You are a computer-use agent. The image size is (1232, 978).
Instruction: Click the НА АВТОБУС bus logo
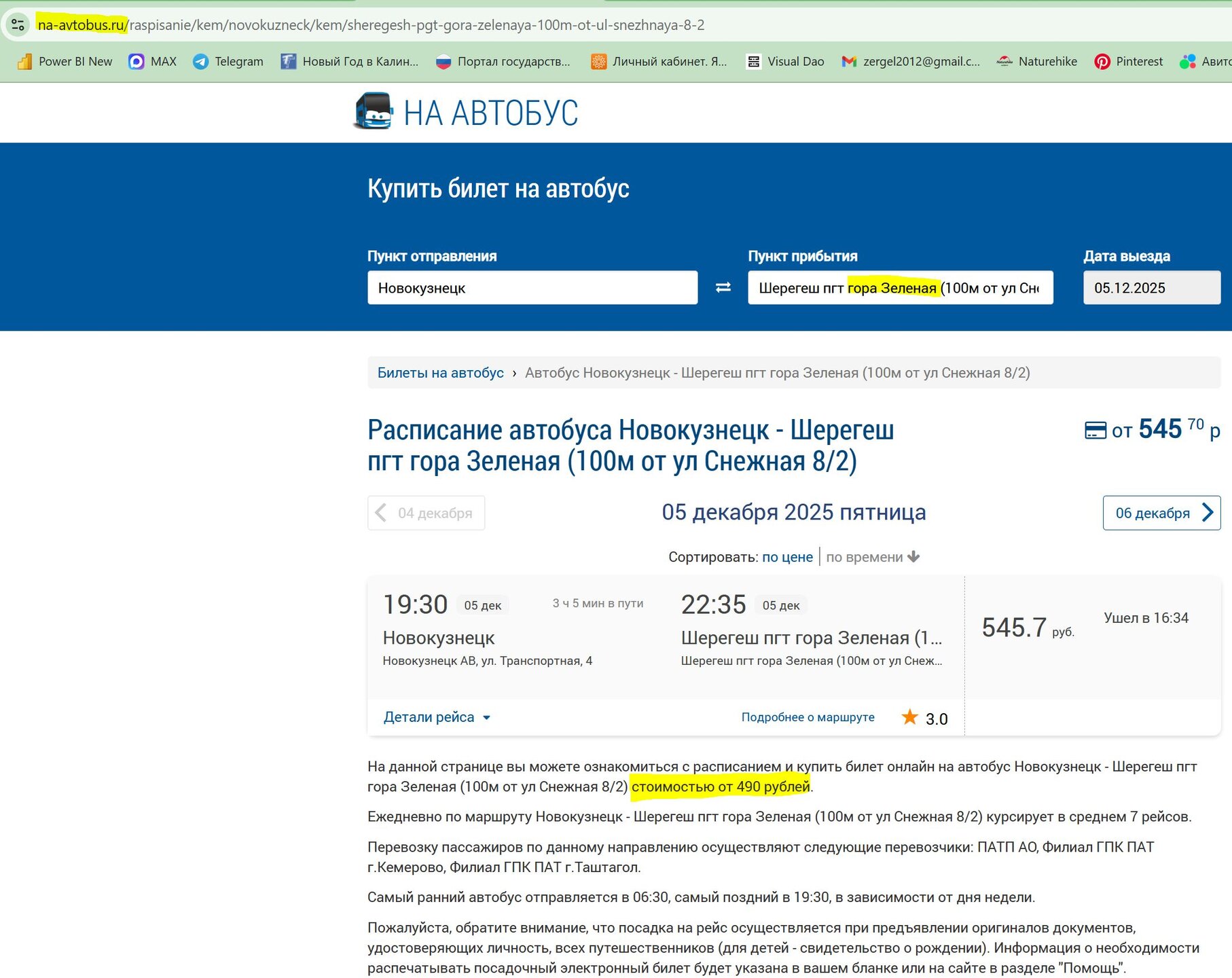[374, 111]
